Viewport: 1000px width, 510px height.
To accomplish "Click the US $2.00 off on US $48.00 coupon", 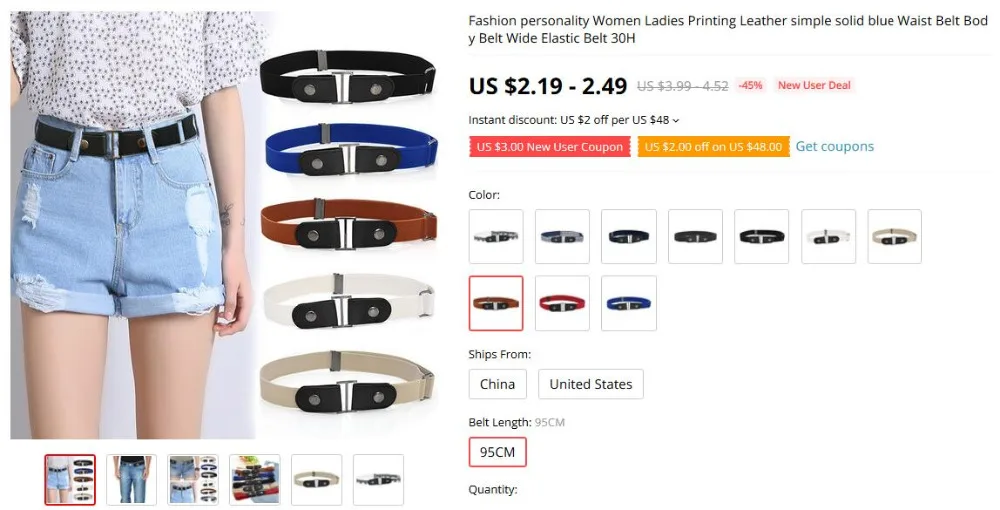I will click(713, 147).
